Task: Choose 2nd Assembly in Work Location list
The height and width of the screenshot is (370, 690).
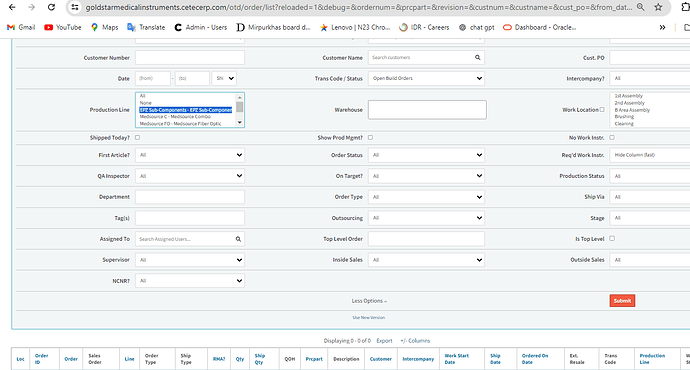Action: (630, 103)
